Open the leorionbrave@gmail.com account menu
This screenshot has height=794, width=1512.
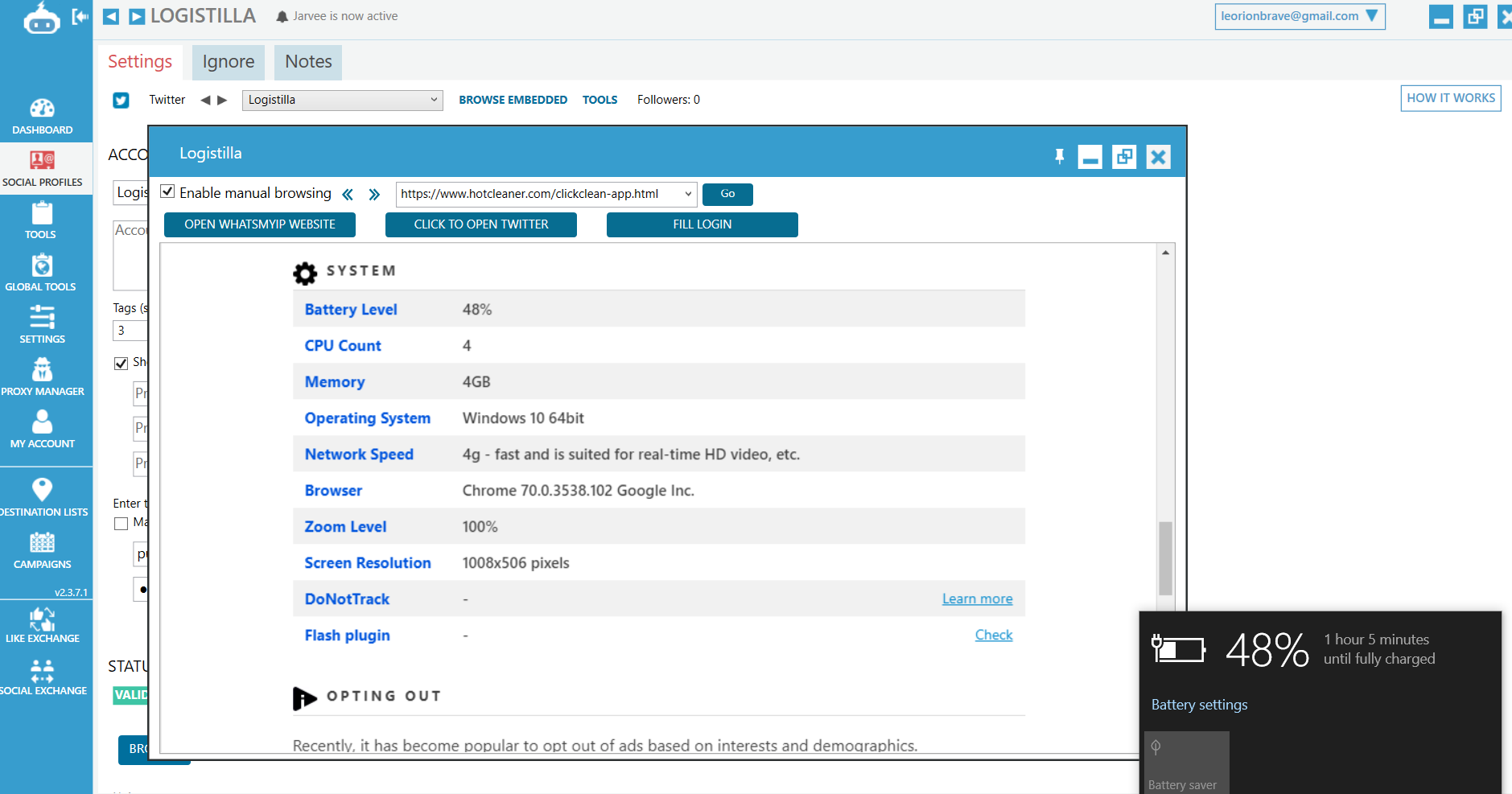tap(1299, 16)
